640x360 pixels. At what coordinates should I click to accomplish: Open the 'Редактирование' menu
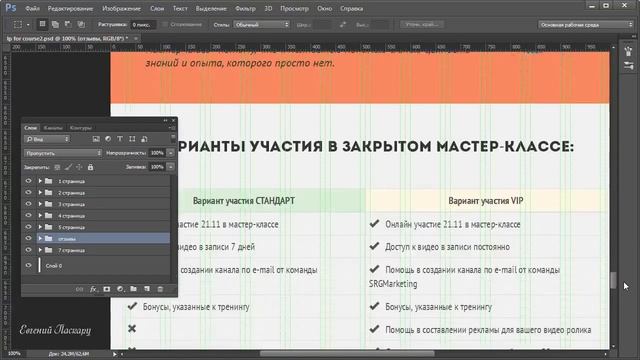point(70,9)
